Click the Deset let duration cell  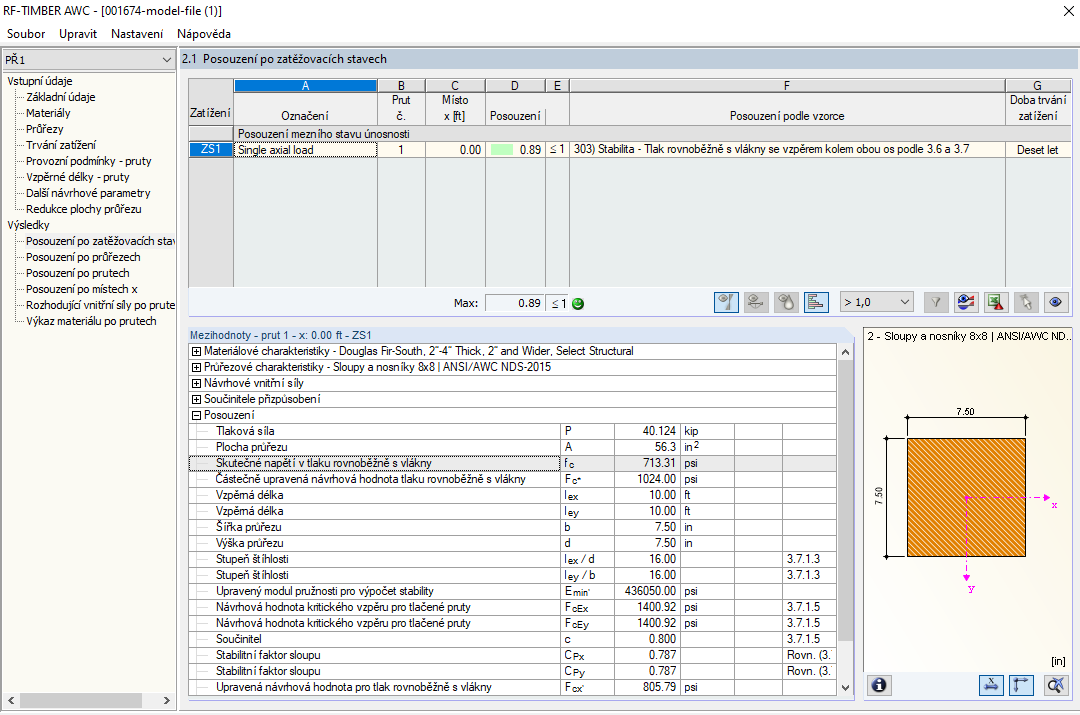(1038, 149)
